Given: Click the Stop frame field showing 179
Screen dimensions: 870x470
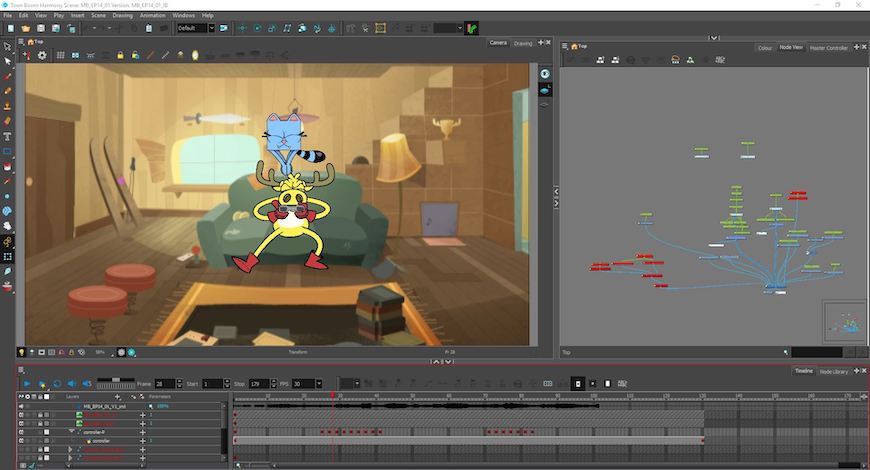Looking at the screenshot, I should [x=258, y=384].
